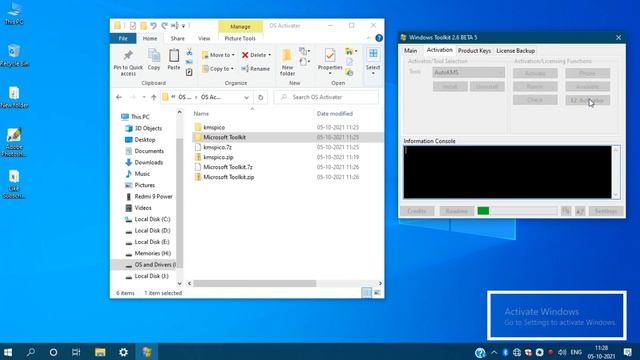Click the Copy path icon

(x=189, y=62)
